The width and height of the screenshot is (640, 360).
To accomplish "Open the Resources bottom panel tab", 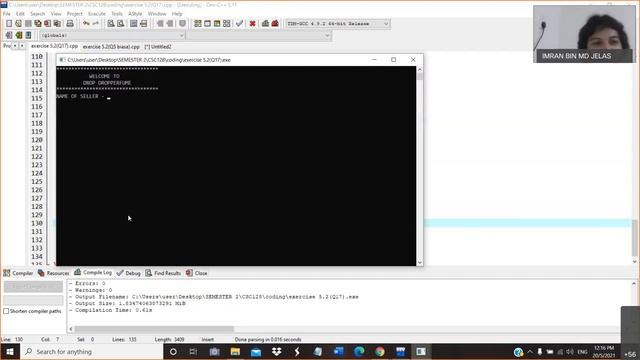I will pyautogui.click(x=53, y=273).
